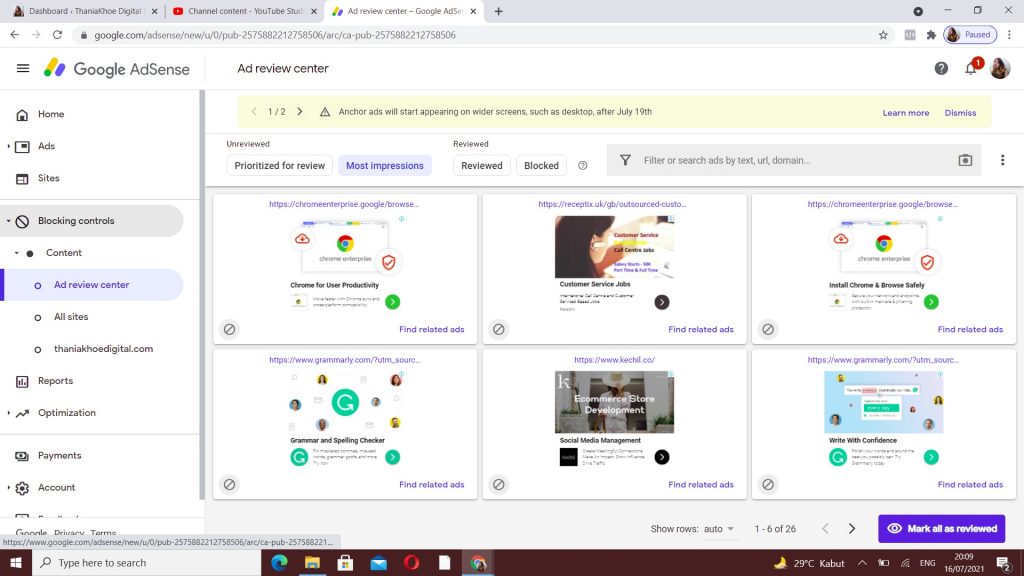Open Reports in the sidebar

pos(55,381)
